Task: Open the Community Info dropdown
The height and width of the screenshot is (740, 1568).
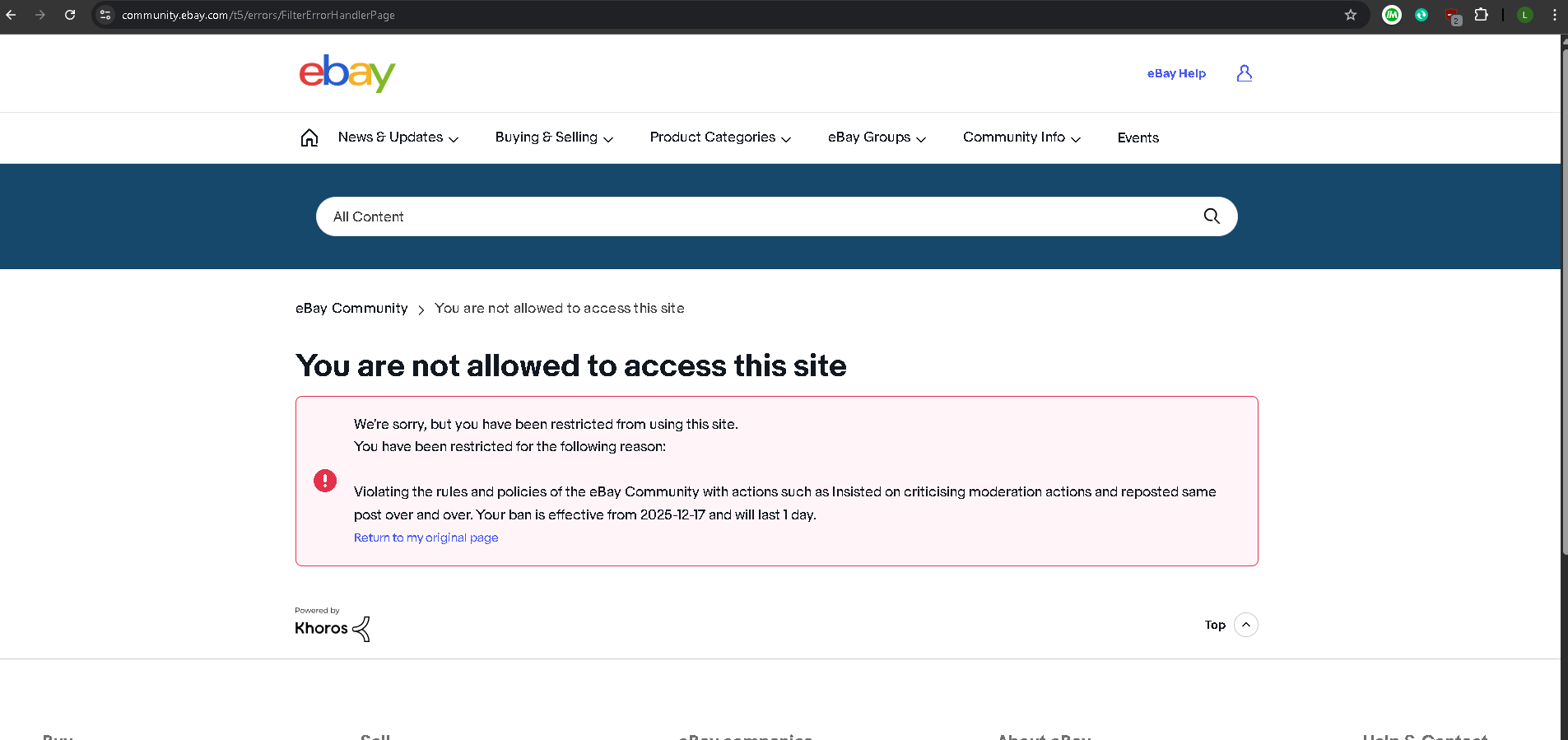Action: [1021, 137]
